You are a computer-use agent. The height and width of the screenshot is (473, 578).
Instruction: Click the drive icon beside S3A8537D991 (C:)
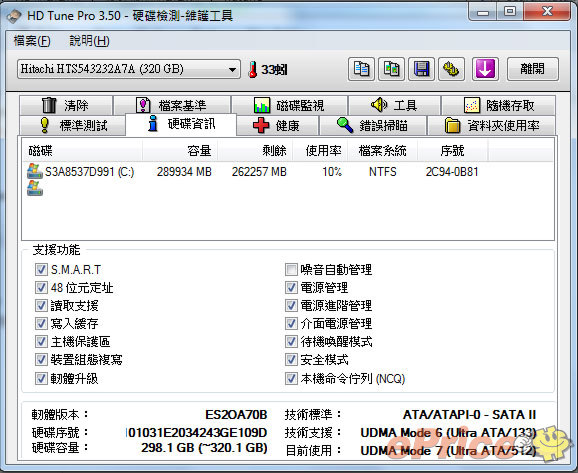point(35,171)
